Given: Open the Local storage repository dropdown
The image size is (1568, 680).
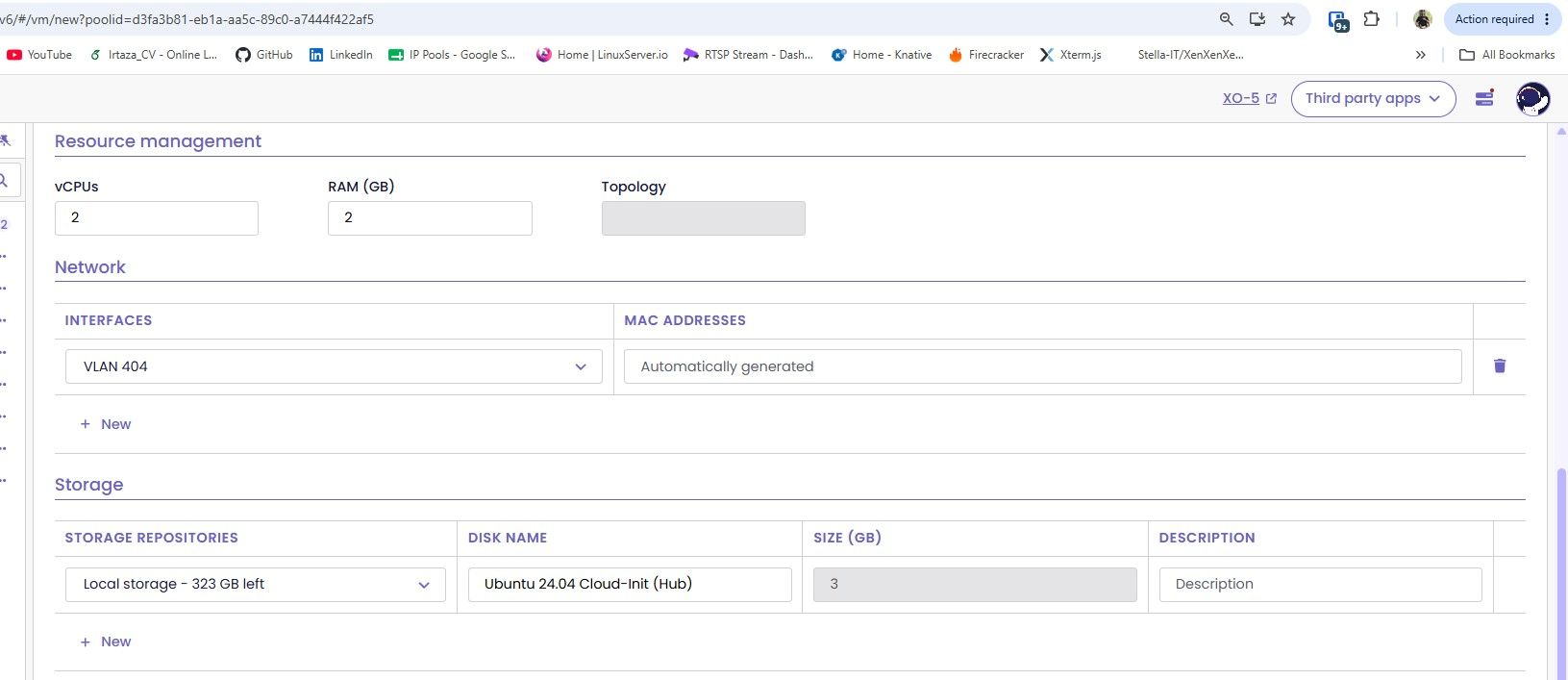Looking at the screenshot, I should pos(256,584).
